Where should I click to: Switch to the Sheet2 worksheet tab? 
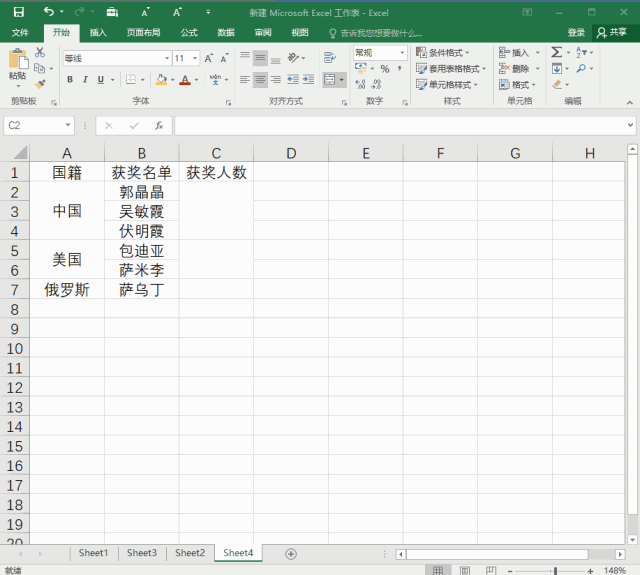(x=190, y=553)
